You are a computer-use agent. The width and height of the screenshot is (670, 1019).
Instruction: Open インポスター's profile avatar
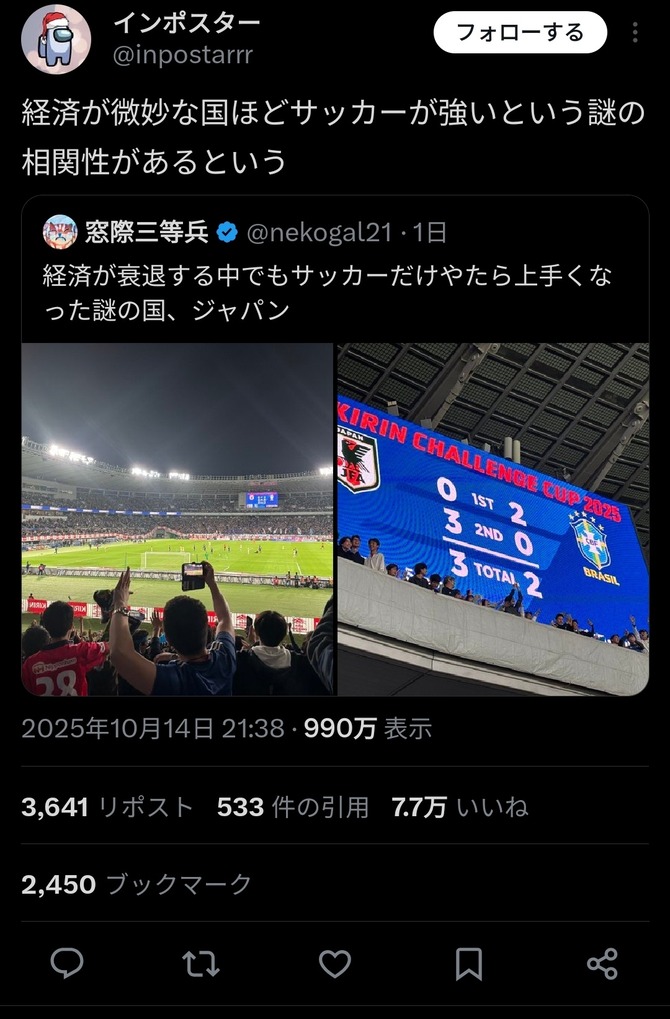click(56, 40)
